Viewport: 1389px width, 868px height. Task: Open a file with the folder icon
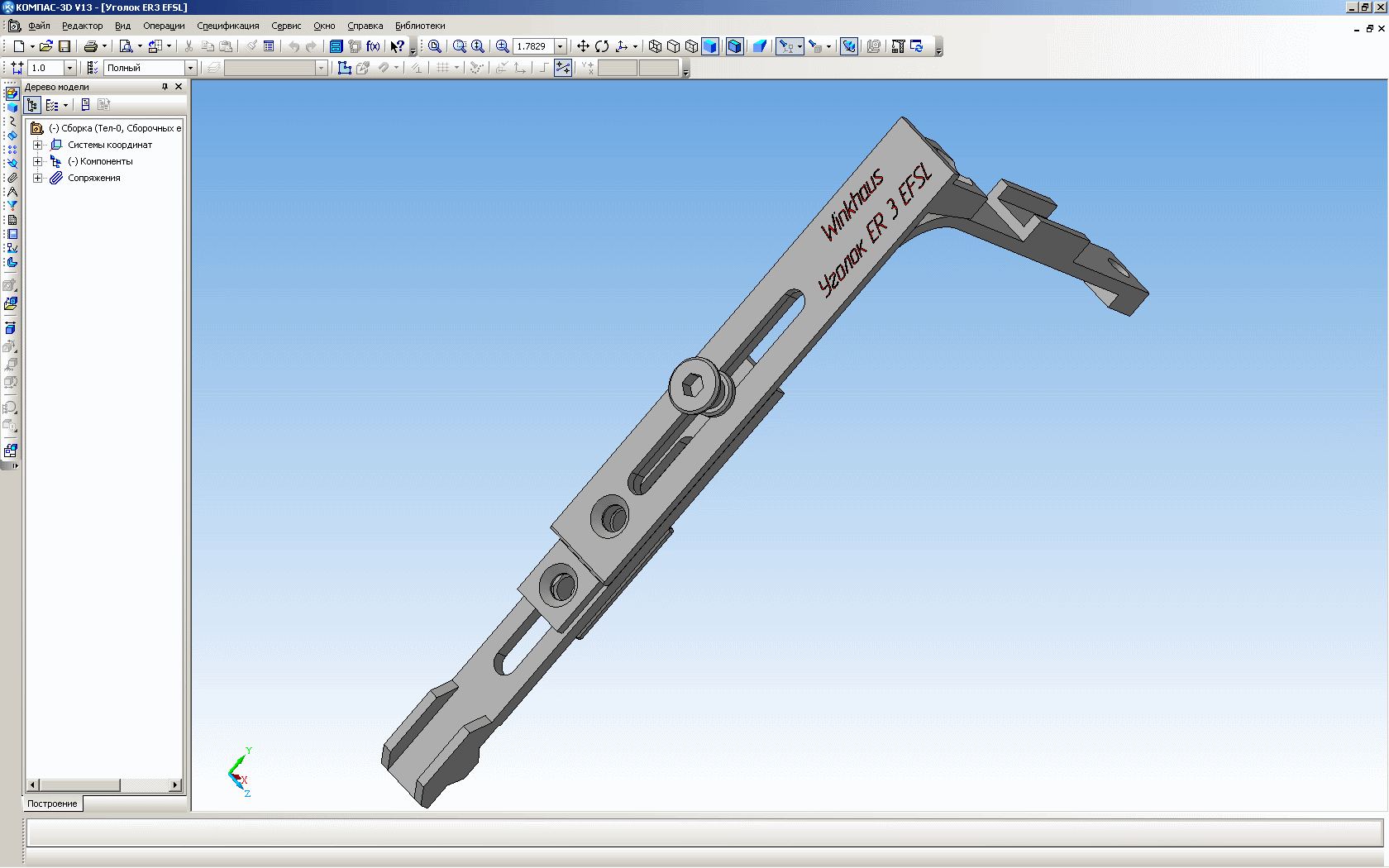(46, 46)
